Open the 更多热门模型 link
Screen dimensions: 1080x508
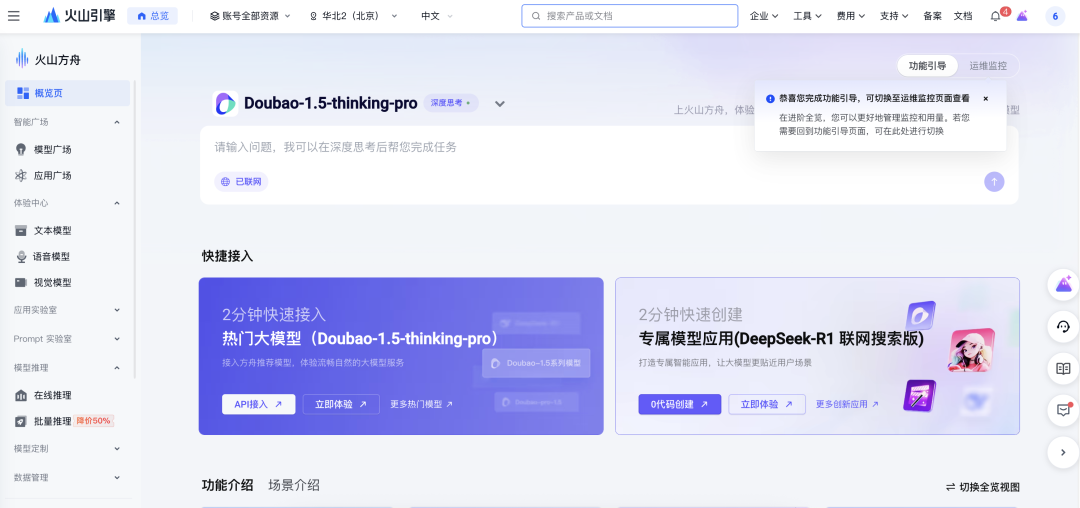422,405
